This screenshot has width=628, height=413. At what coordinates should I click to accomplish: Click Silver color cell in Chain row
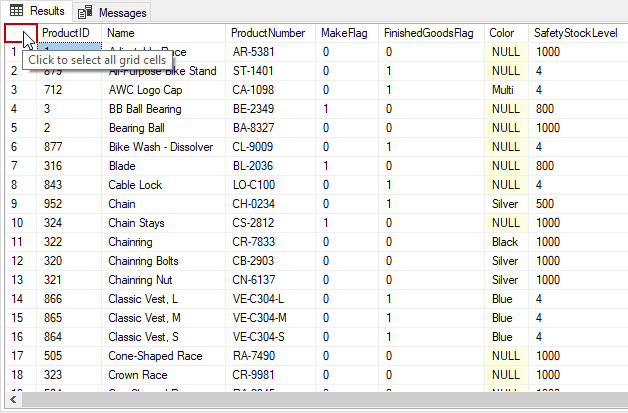[507, 204]
